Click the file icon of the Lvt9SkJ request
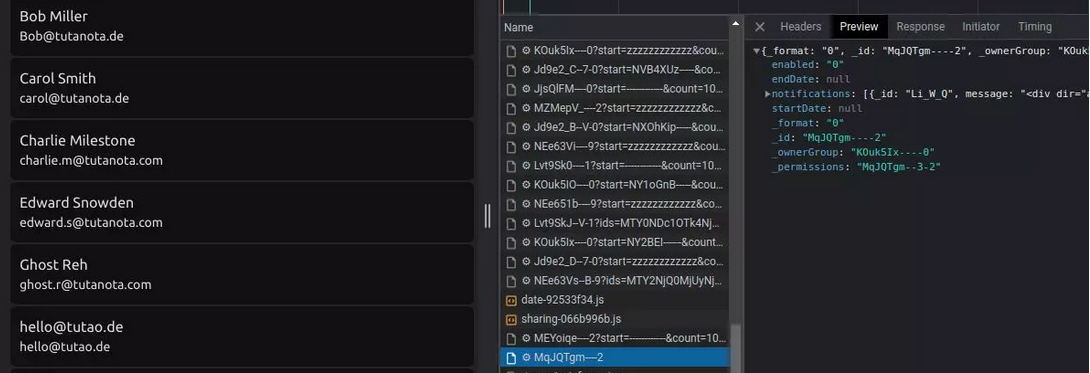Viewport: 1090px width, 373px height. 511,224
